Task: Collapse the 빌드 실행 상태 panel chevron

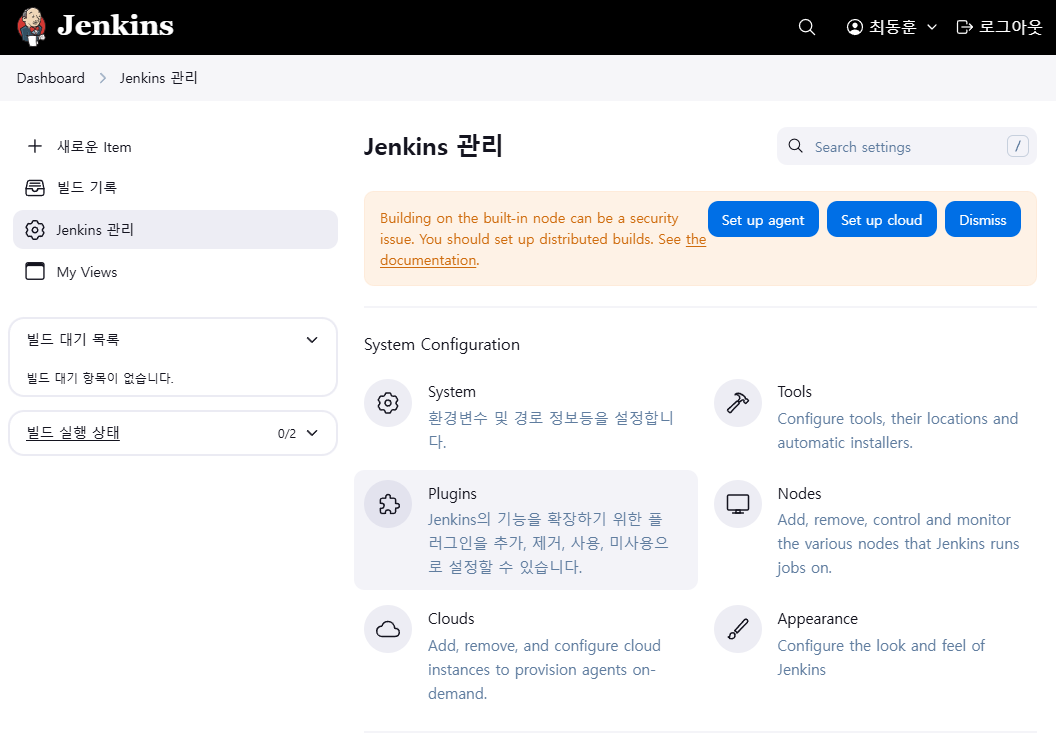Action: click(312, 433)
